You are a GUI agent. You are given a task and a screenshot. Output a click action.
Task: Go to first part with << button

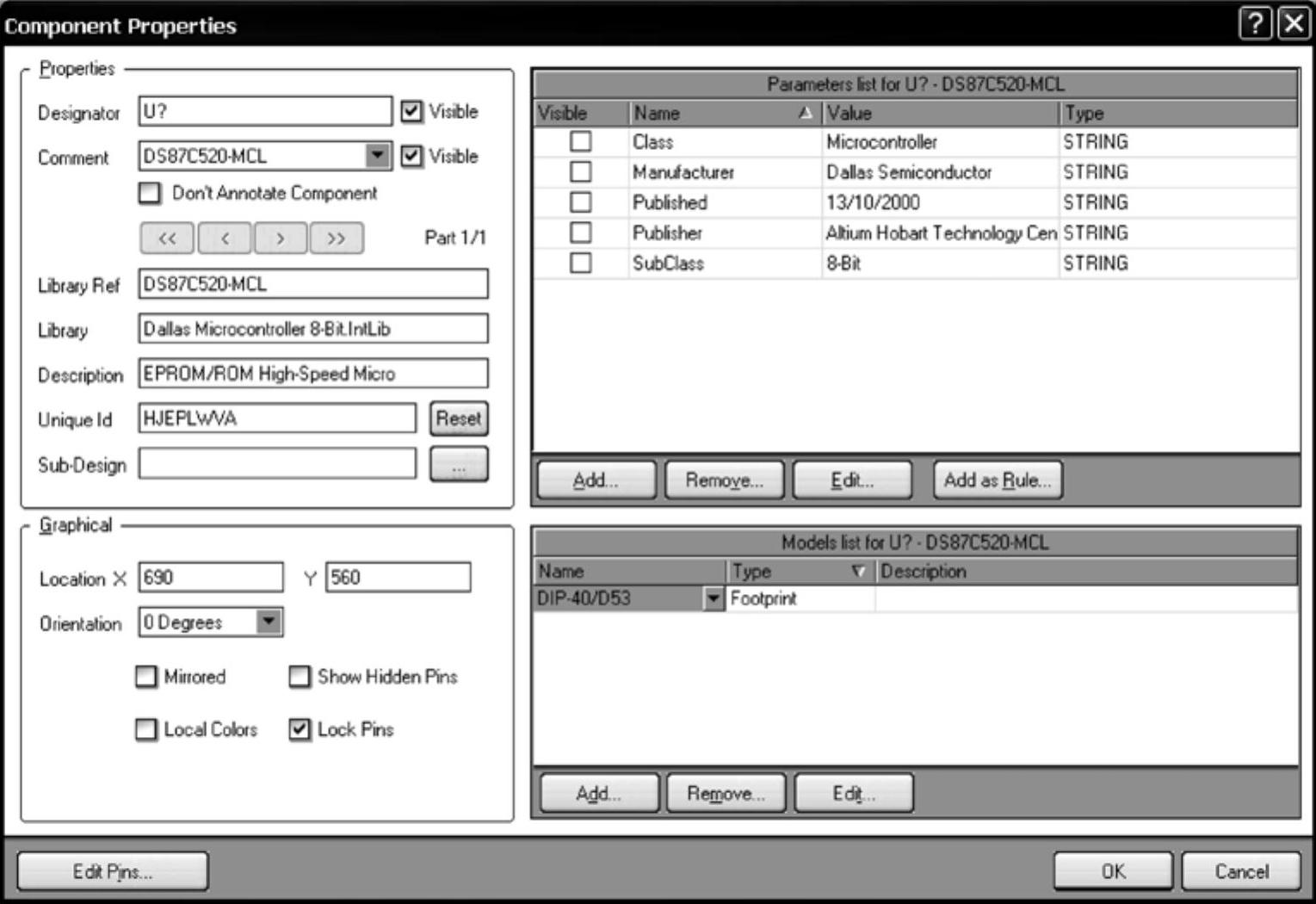click(168, 238)
